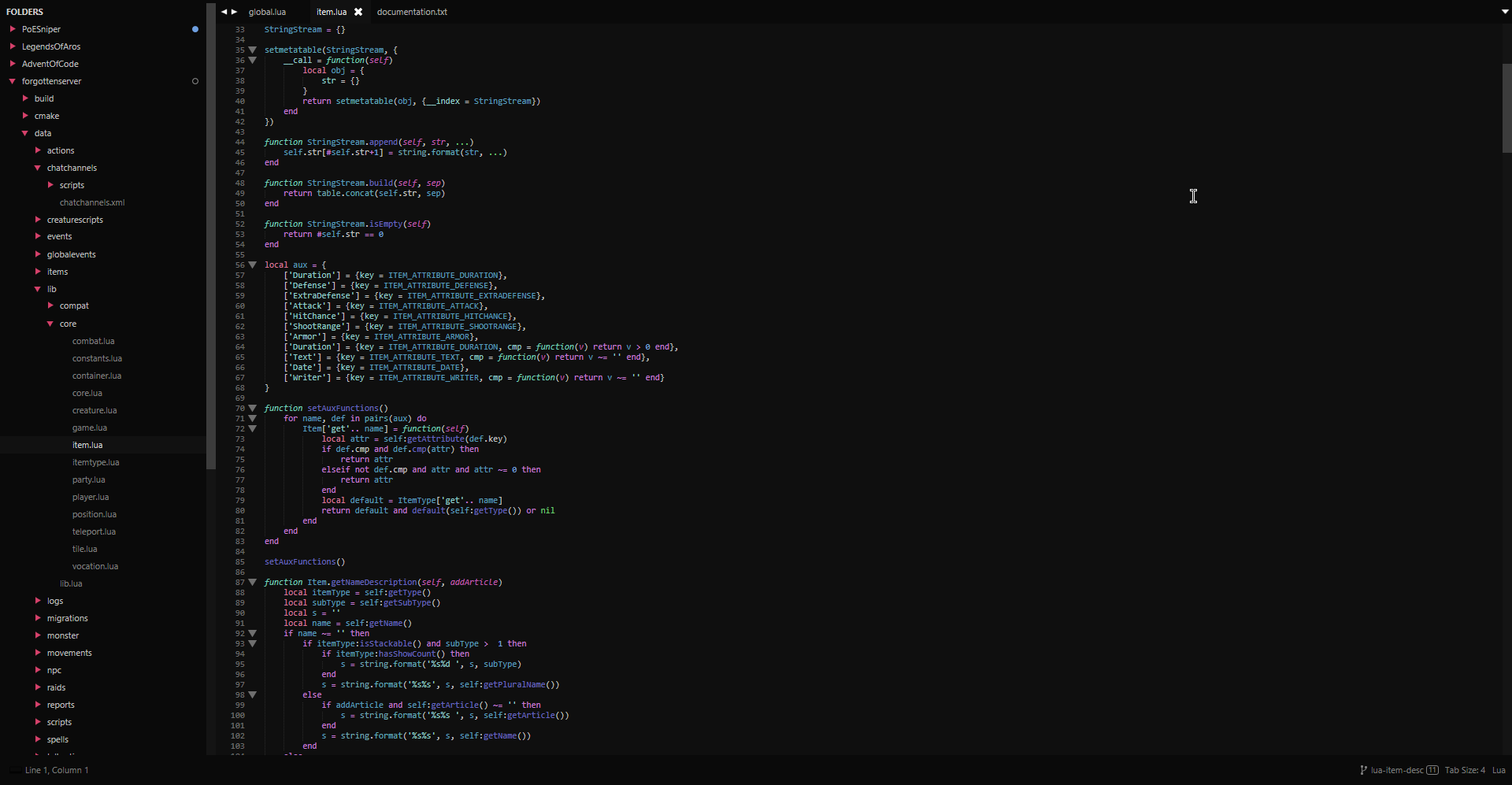Click the fold arrow beside function setAuxFunctions
Image resolution: width=1512 pixels, height=785 pixels.
click(x=252, y=408)
